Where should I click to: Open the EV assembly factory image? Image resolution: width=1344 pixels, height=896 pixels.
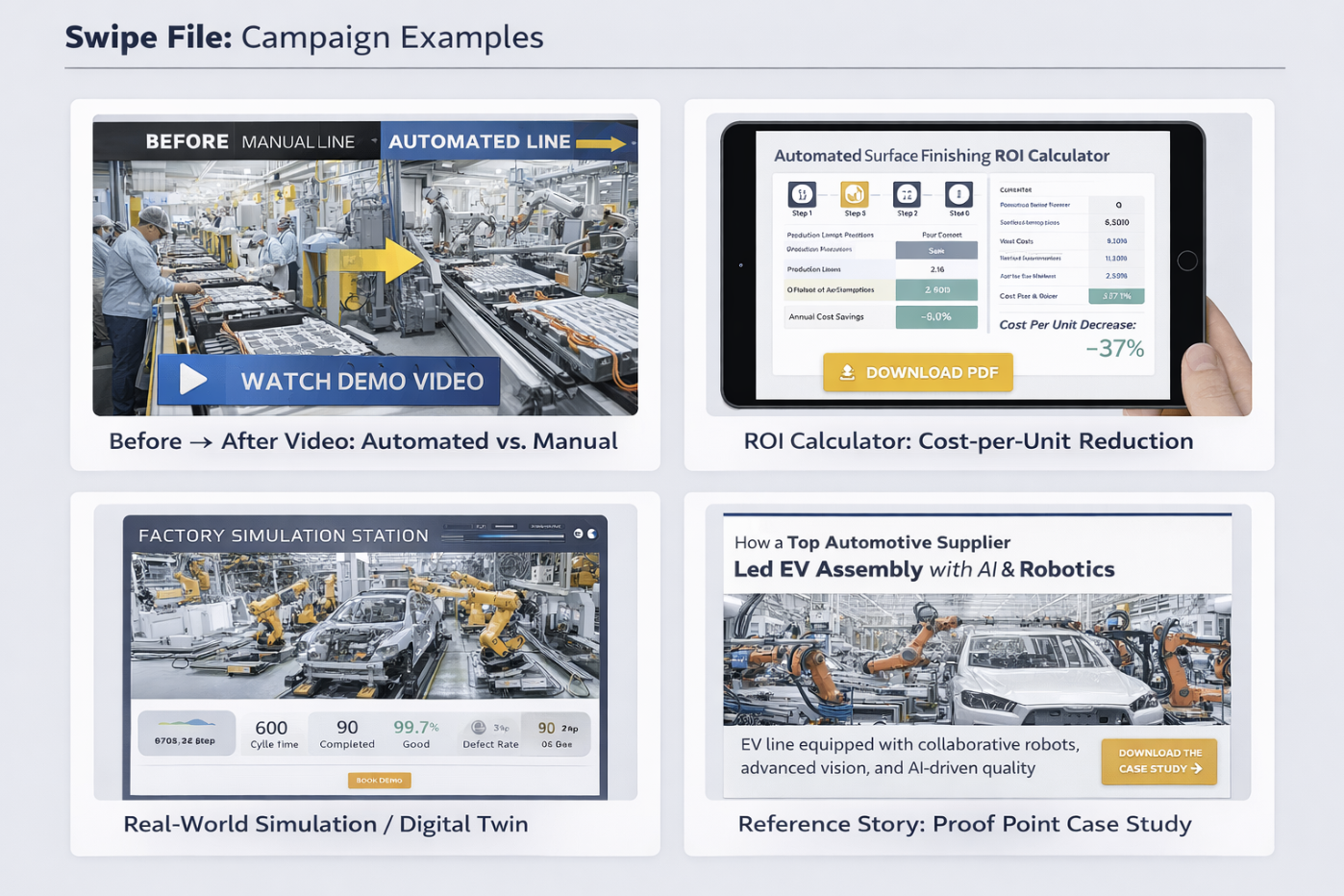(977, 659)
